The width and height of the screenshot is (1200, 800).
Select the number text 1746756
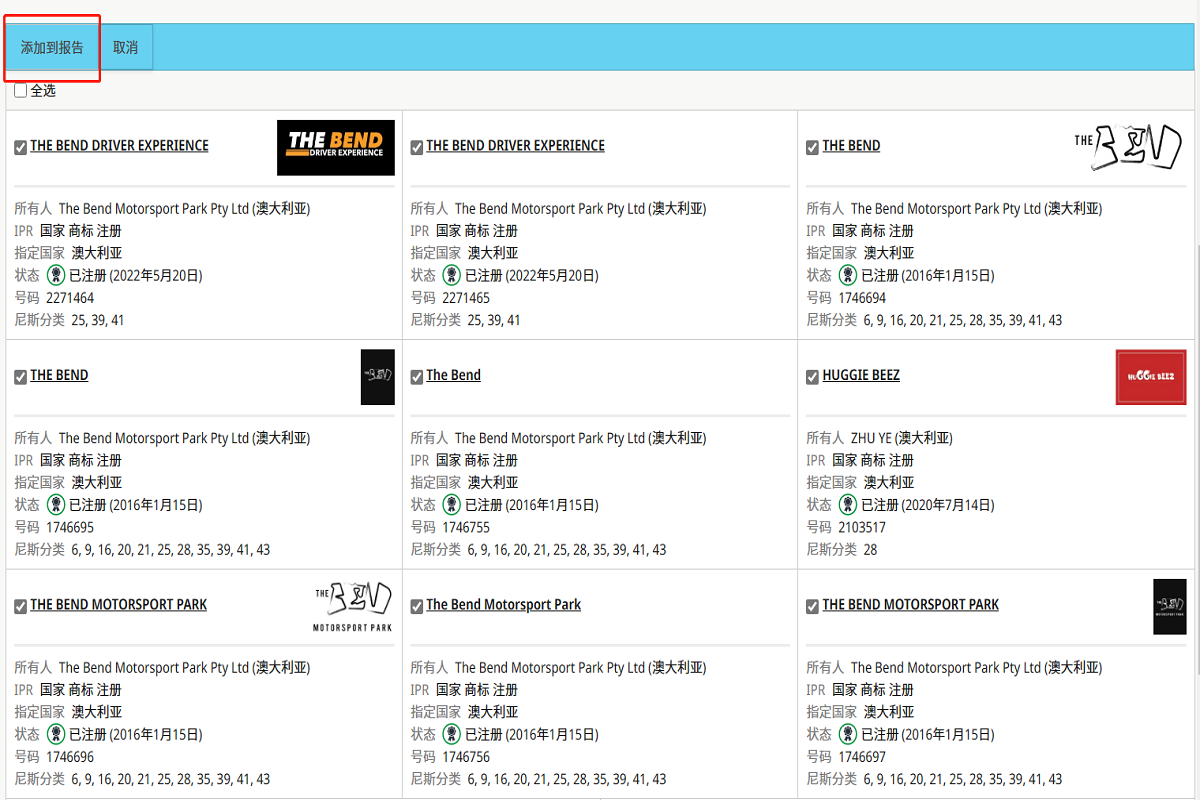(x=466, y=757)
